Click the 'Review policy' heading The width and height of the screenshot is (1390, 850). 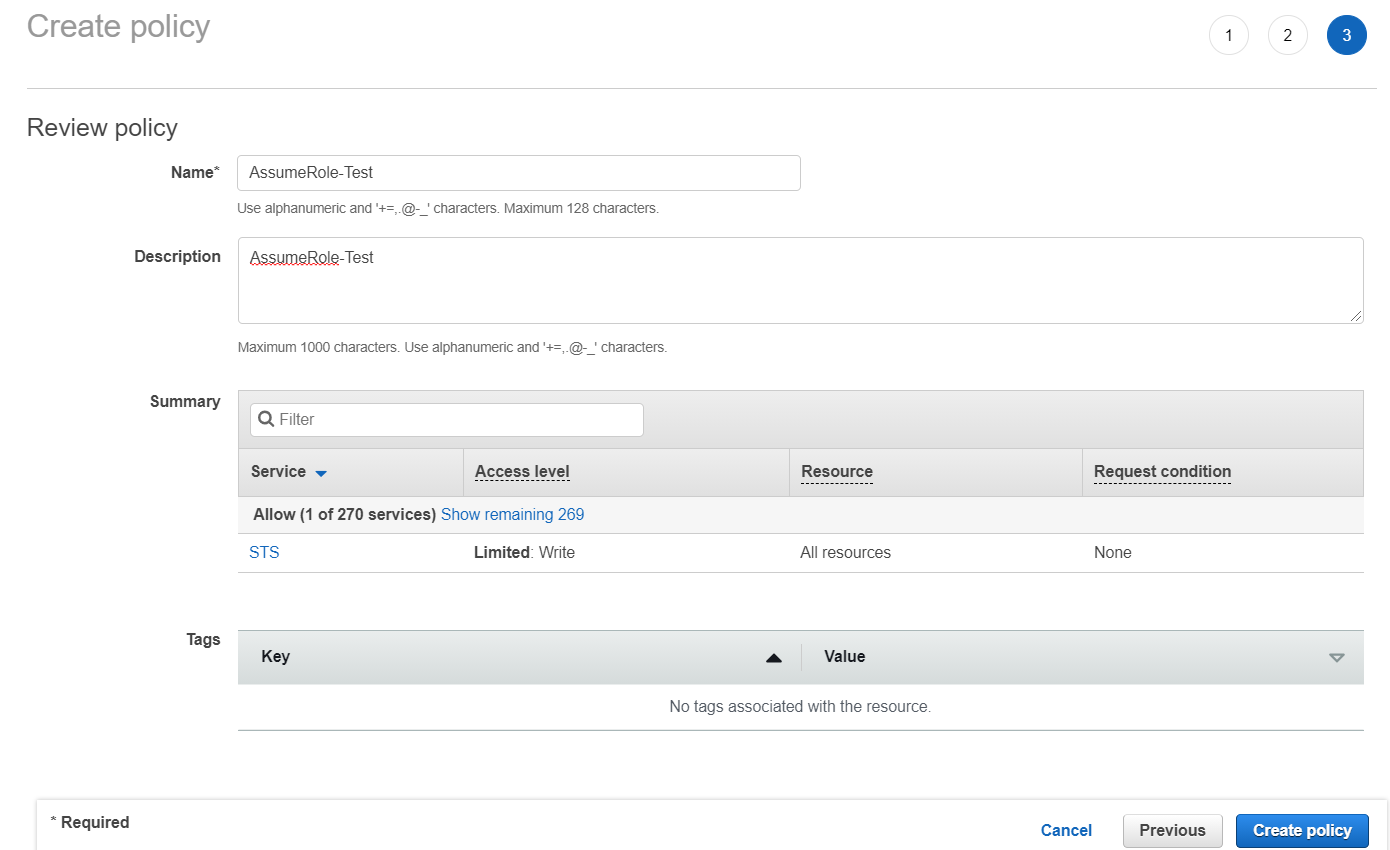pyautogui.click(x=102, y=127)
